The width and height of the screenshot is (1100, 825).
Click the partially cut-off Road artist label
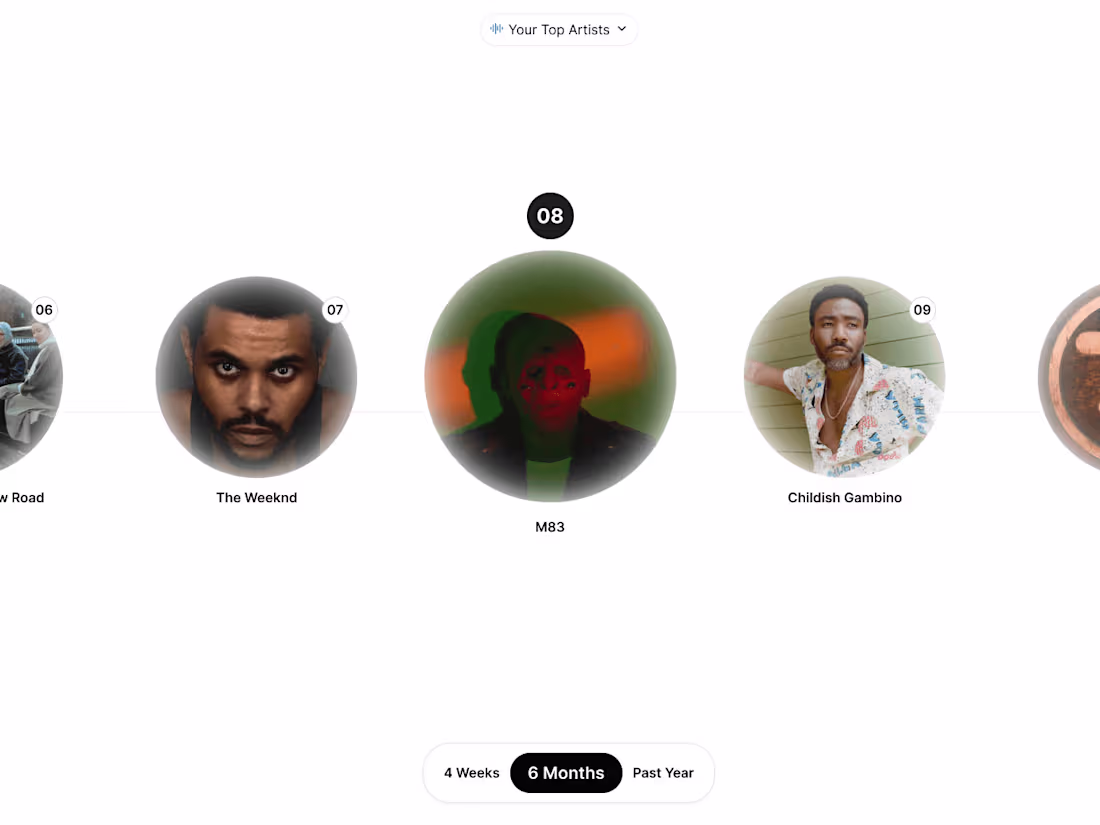(x=22, y=497)
